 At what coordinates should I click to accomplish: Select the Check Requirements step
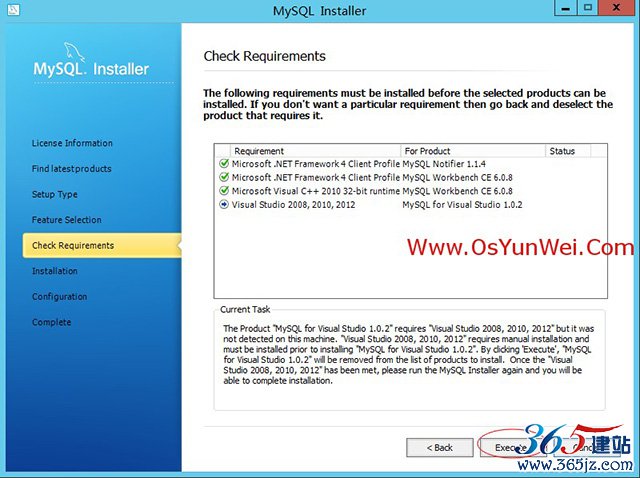(x=102, y=245)
